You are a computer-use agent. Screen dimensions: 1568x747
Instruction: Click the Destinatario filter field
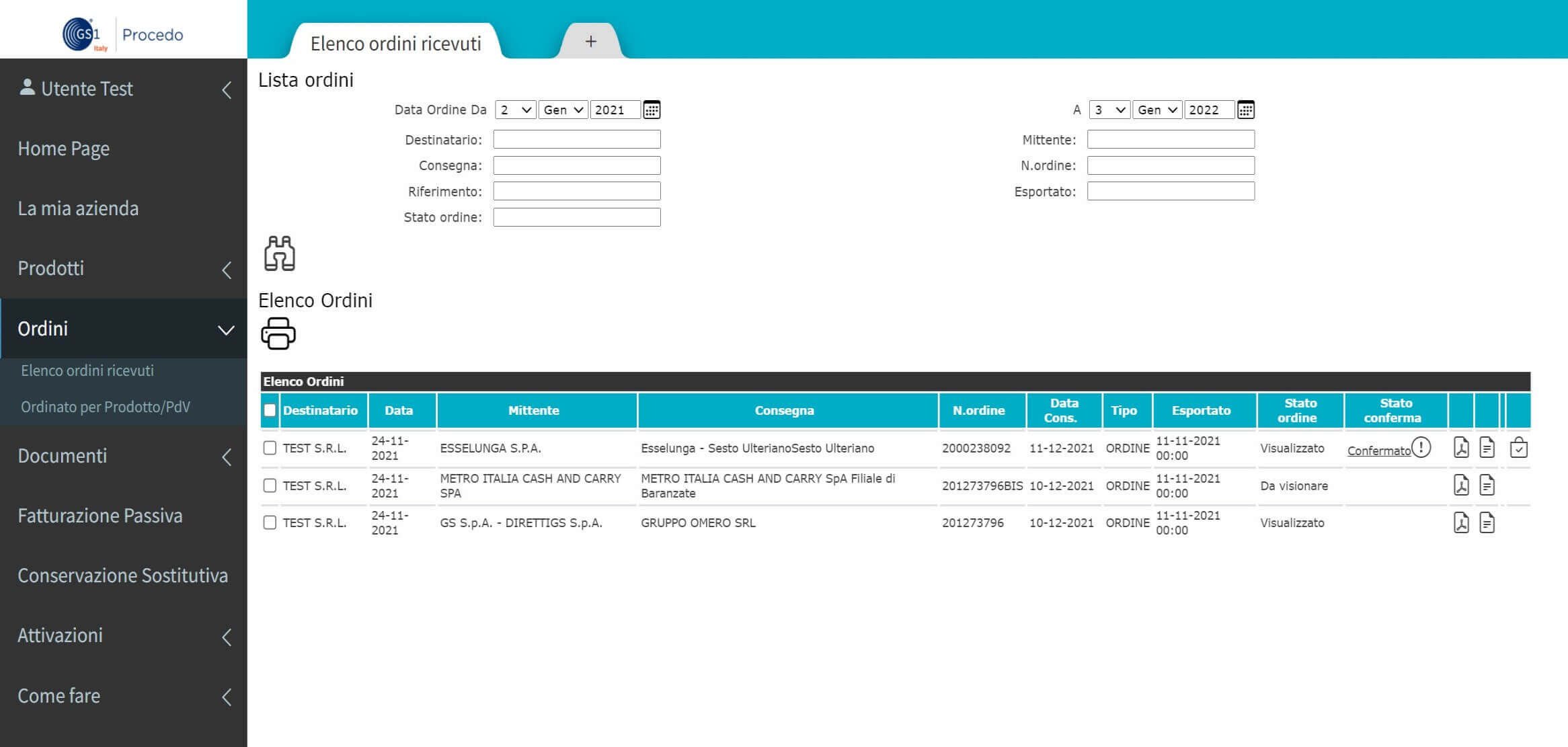[x=577, y=139]
